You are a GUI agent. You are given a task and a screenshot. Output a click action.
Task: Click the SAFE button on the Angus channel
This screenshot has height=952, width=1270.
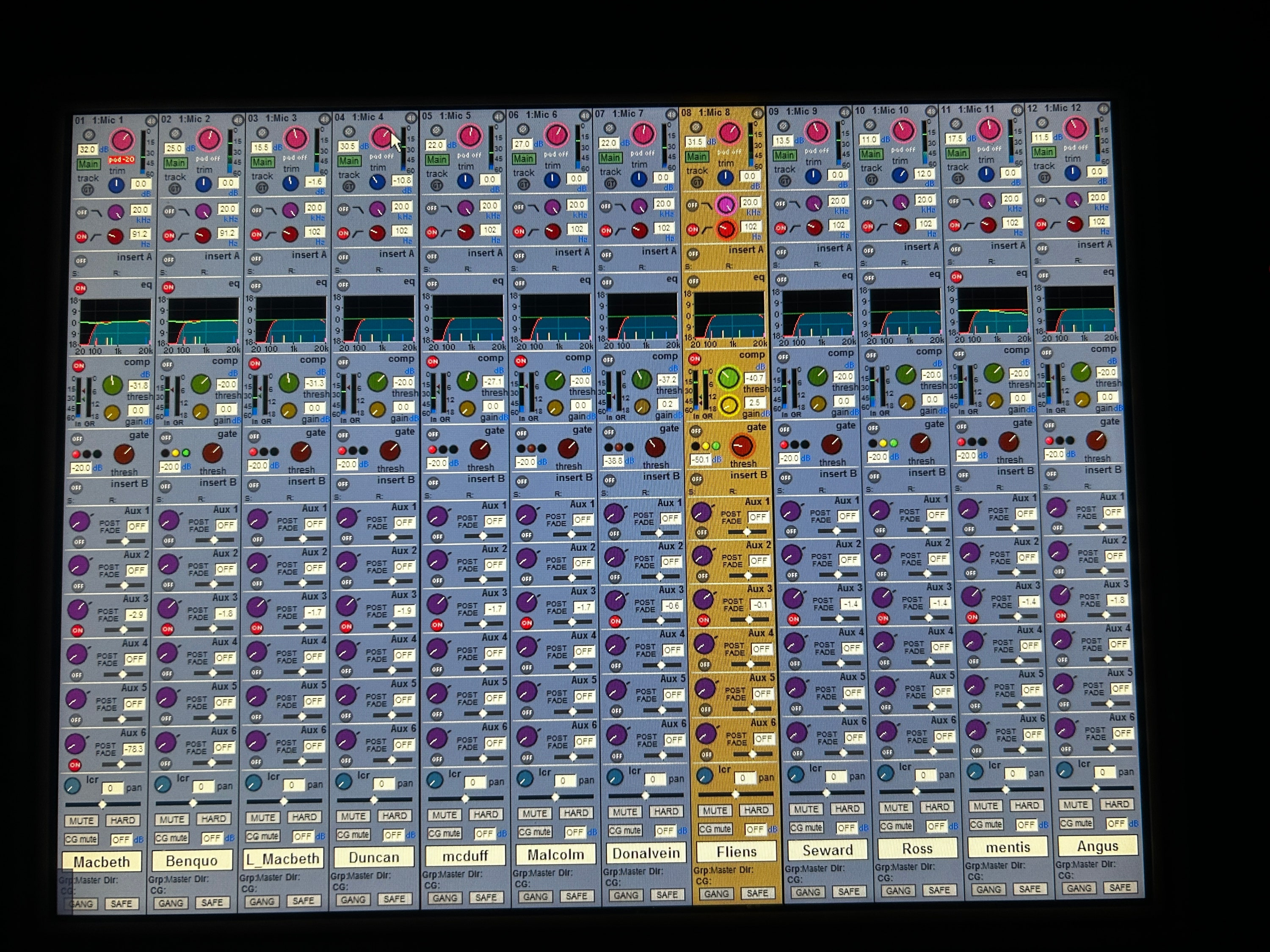pyautogui.click(x=1120, y=888)
